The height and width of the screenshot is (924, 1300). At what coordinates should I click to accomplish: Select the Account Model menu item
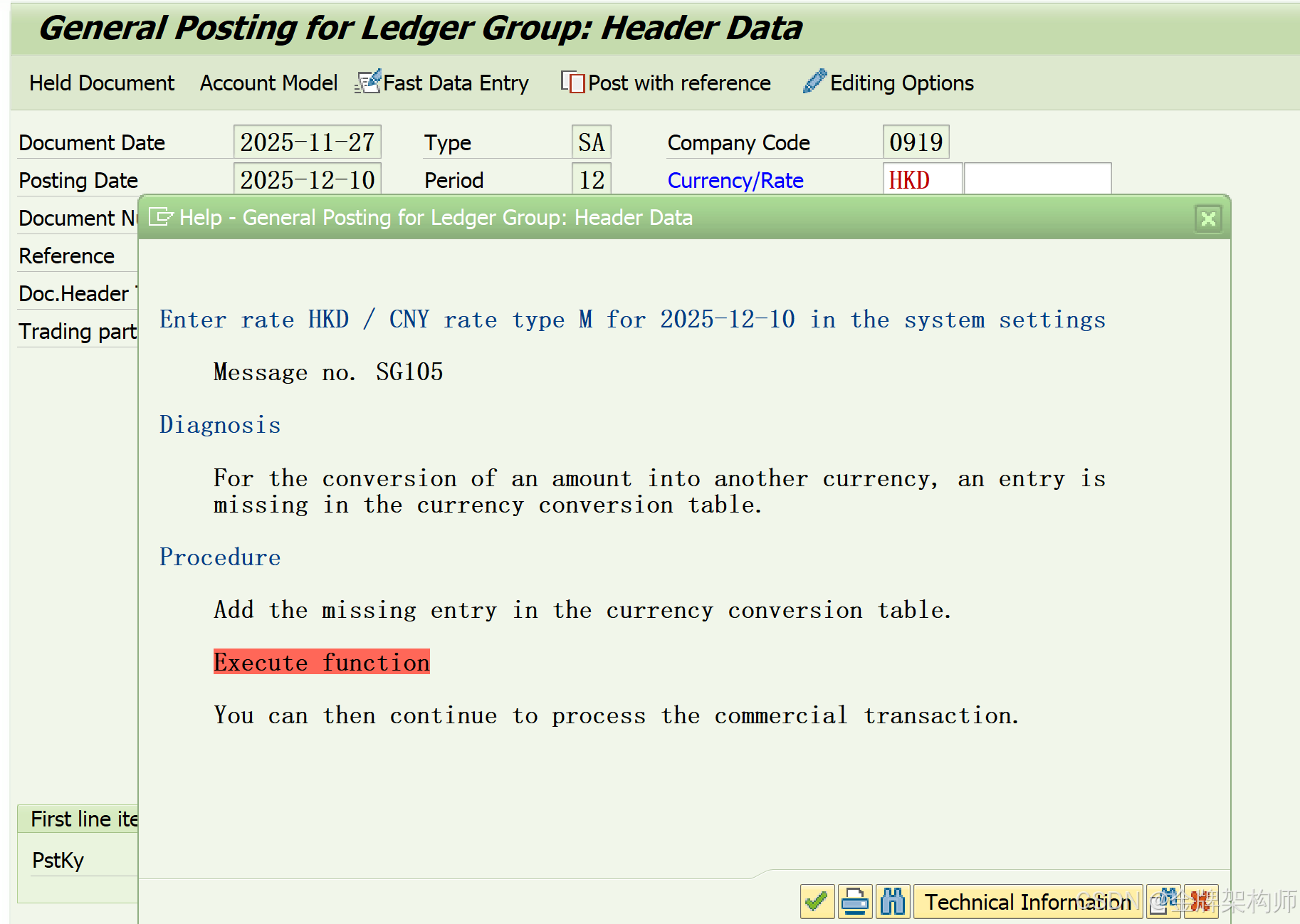tap(268, 83)
